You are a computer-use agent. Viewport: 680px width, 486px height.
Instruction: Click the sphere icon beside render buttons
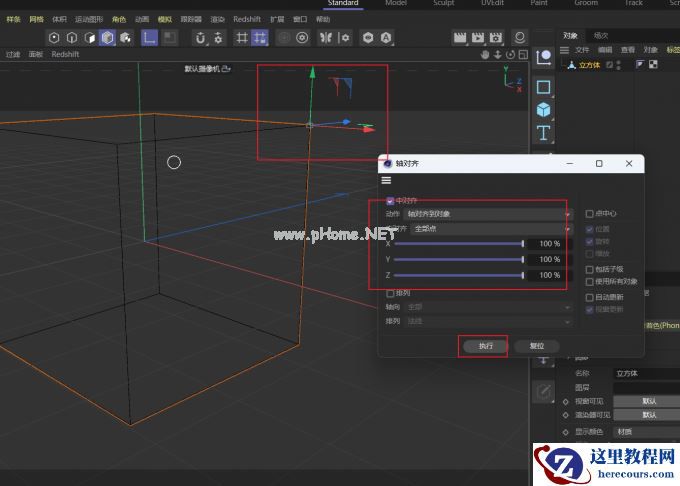520,38
